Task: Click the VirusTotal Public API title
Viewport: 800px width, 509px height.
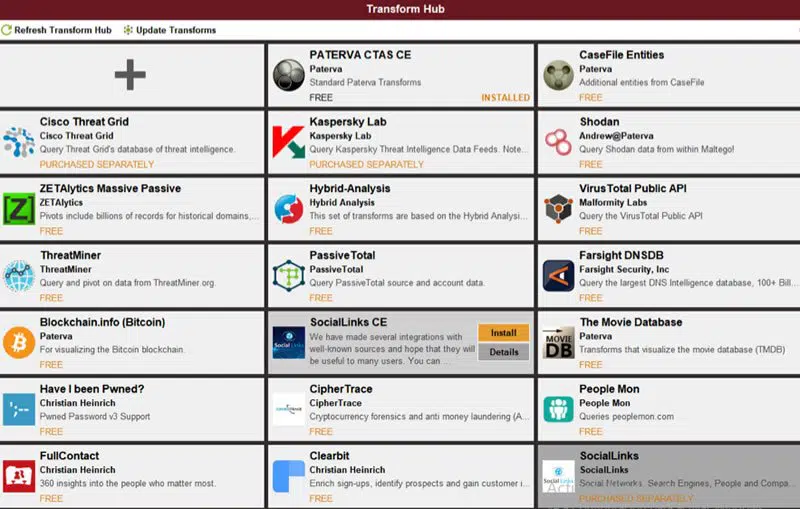Action: pyautogui.click(x=633, y=188)
